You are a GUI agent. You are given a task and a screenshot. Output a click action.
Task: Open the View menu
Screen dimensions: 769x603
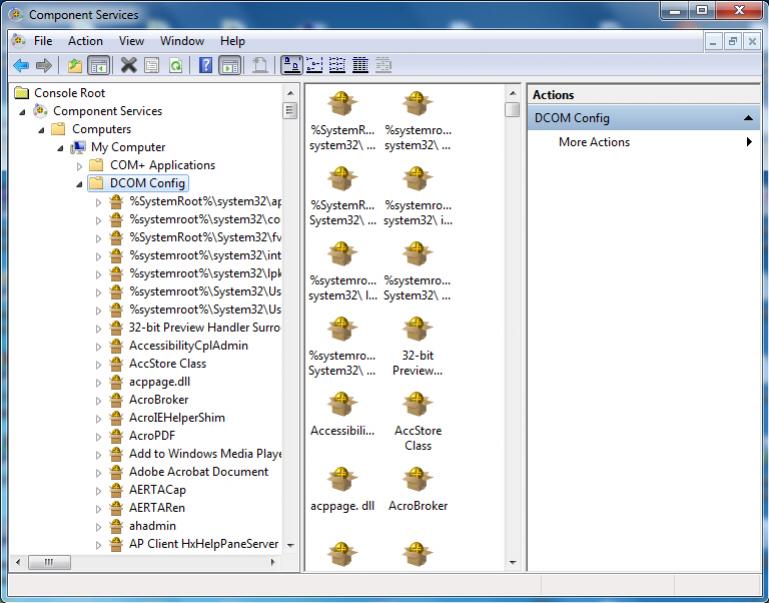[131, 41]
